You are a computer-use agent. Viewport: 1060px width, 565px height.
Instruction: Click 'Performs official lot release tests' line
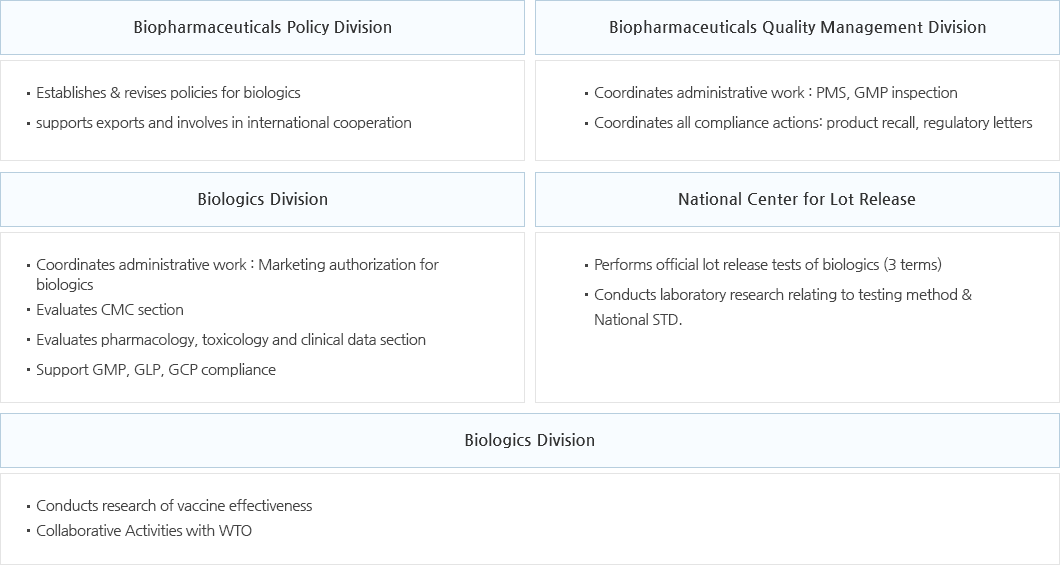coord(768,265)
